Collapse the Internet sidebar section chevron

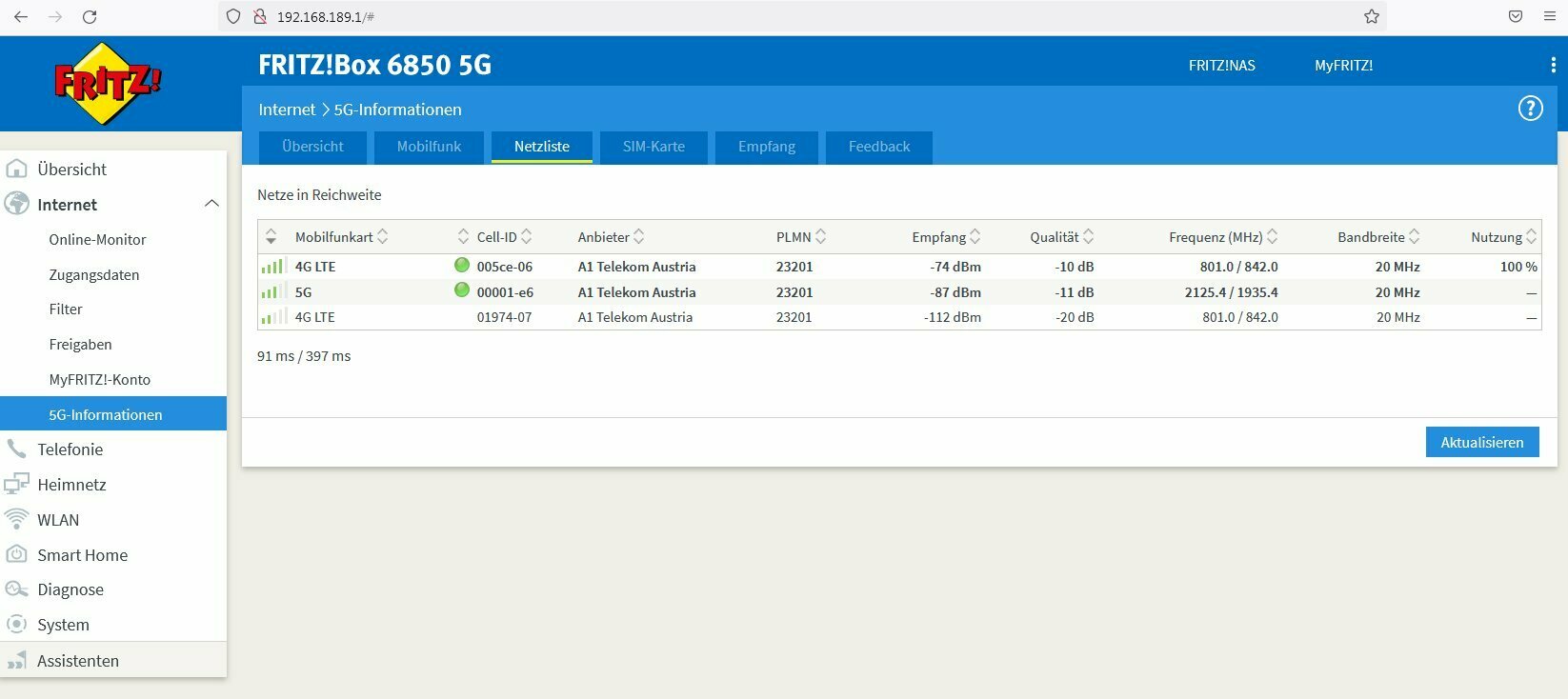(211, 204)
